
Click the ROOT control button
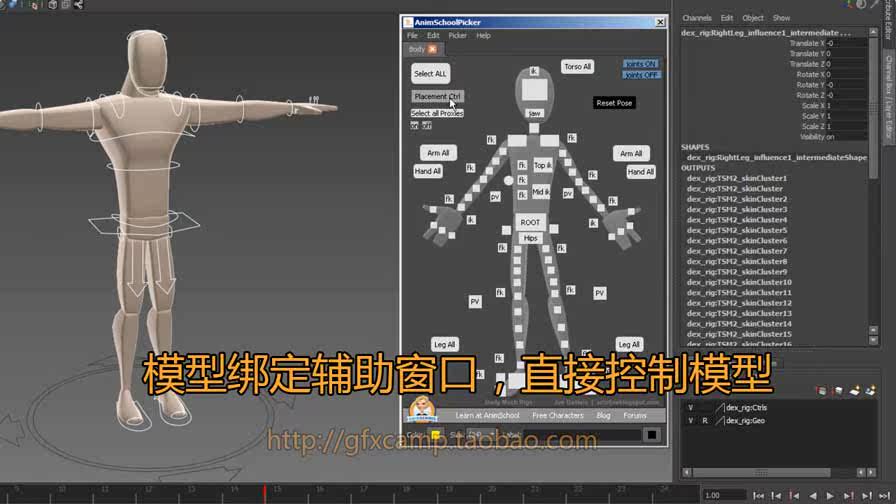pyautogui.click(x=530, y=222)
